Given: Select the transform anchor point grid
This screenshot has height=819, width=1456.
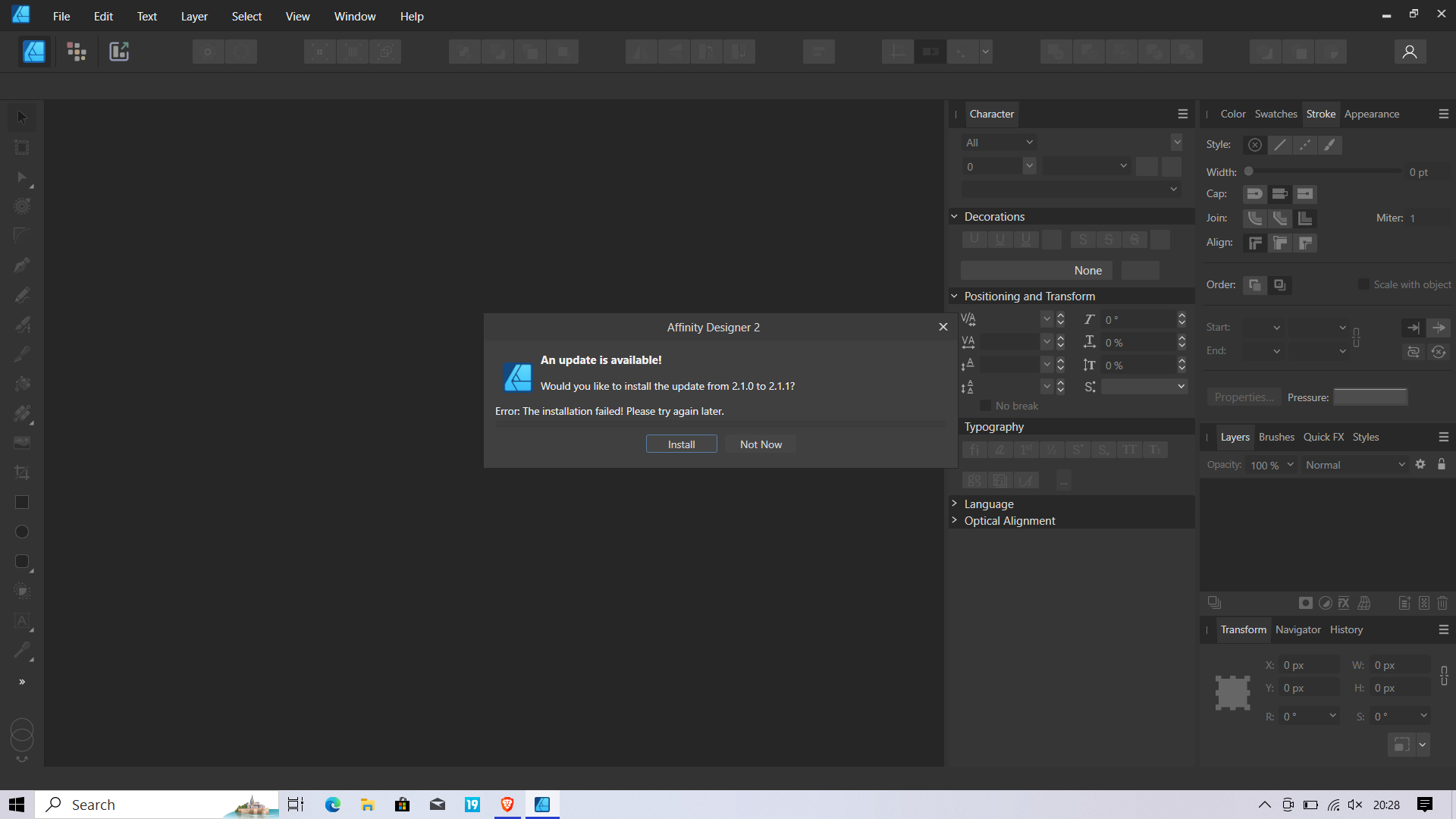Looking at the screenshot, I should pos(1232,692).
